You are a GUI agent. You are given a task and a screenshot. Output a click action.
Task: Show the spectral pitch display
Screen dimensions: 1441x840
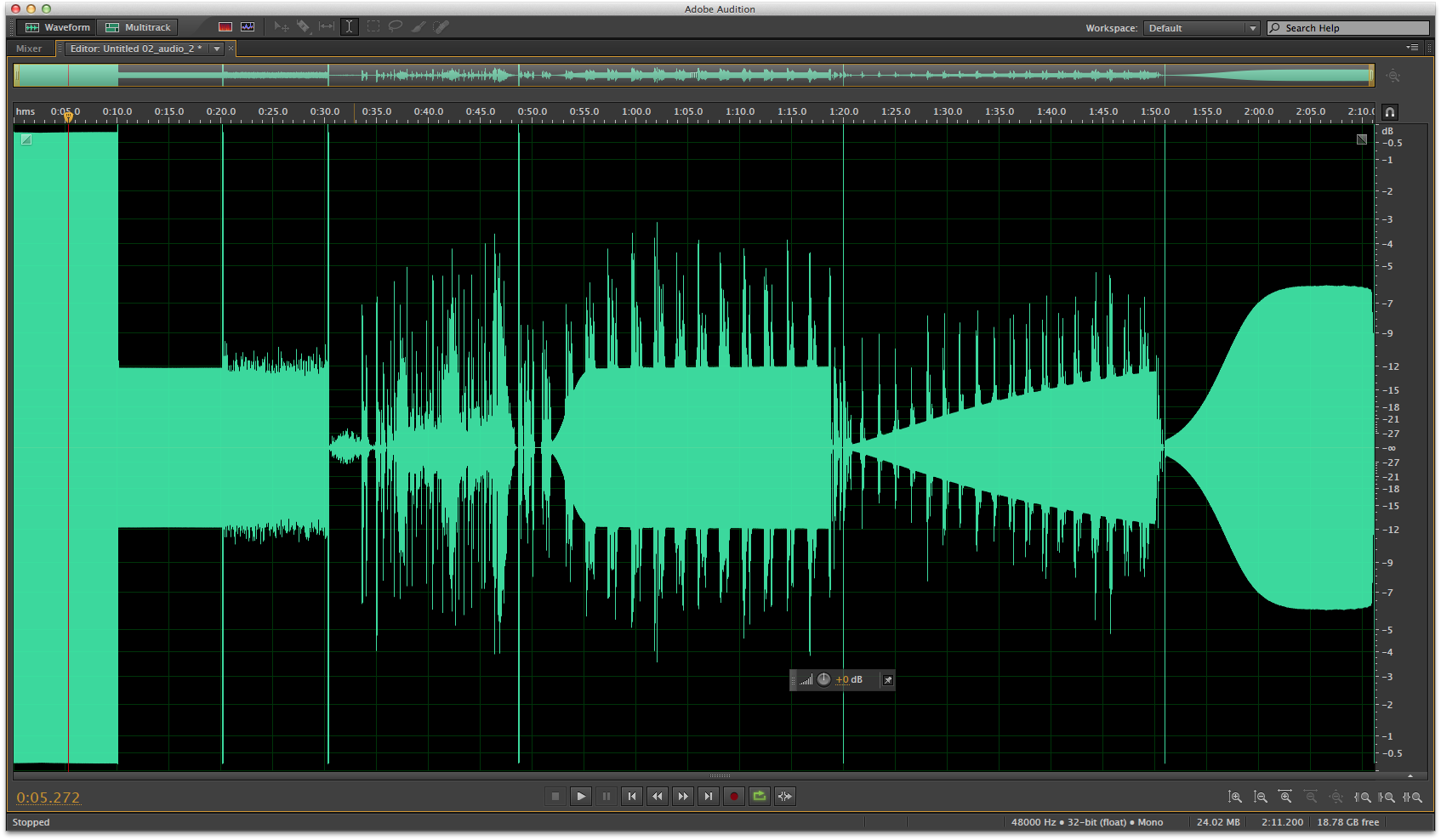248,27
